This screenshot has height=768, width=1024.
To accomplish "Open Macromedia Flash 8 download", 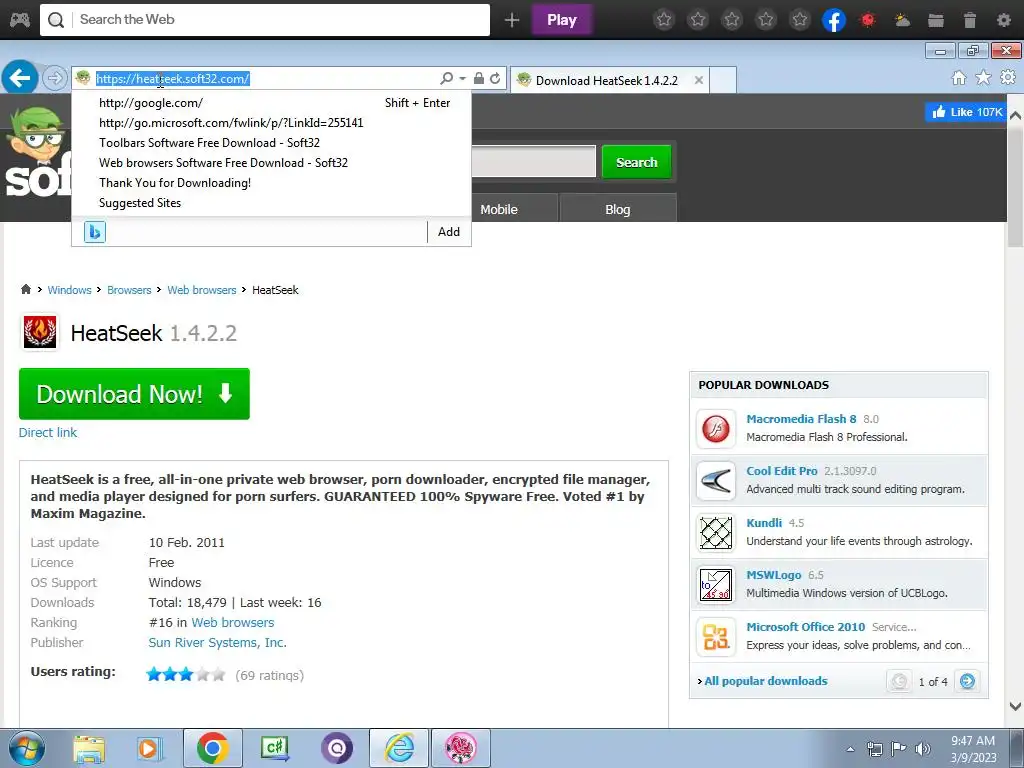I will [801, 419].
